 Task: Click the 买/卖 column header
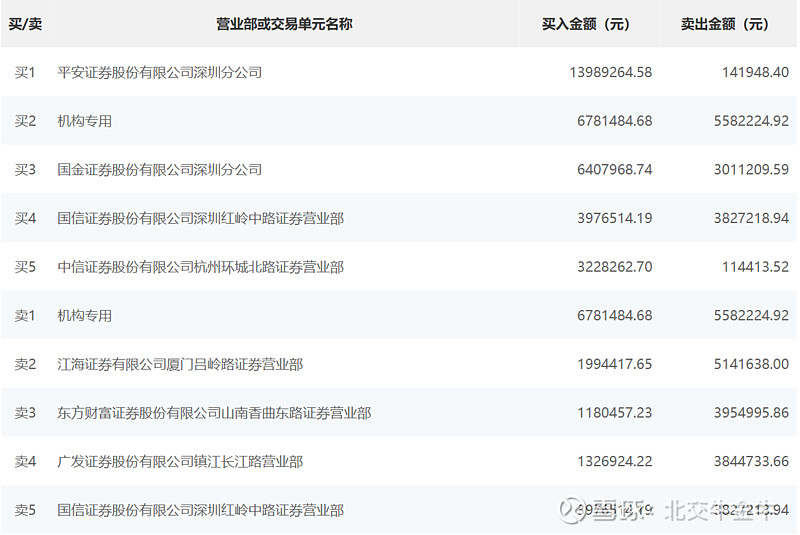pyautogui.click(x=25, y=24)
